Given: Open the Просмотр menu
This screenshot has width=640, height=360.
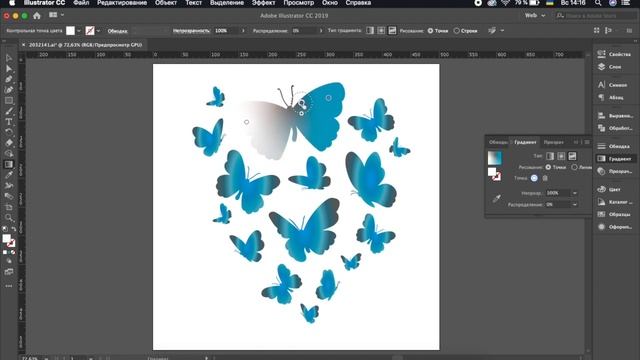Looking at the screenshot, I should 299,3.
